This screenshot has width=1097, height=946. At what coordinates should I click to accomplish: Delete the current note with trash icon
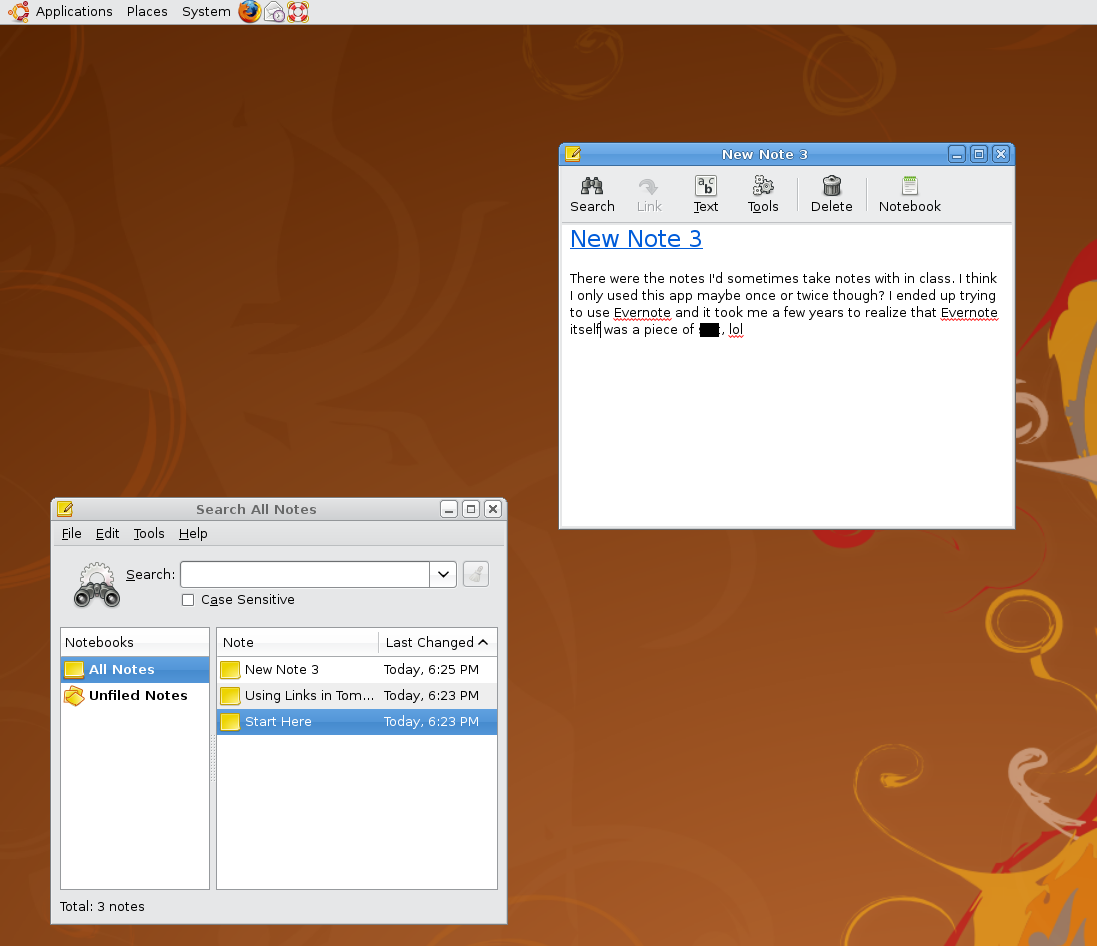[x=831, y=194]
